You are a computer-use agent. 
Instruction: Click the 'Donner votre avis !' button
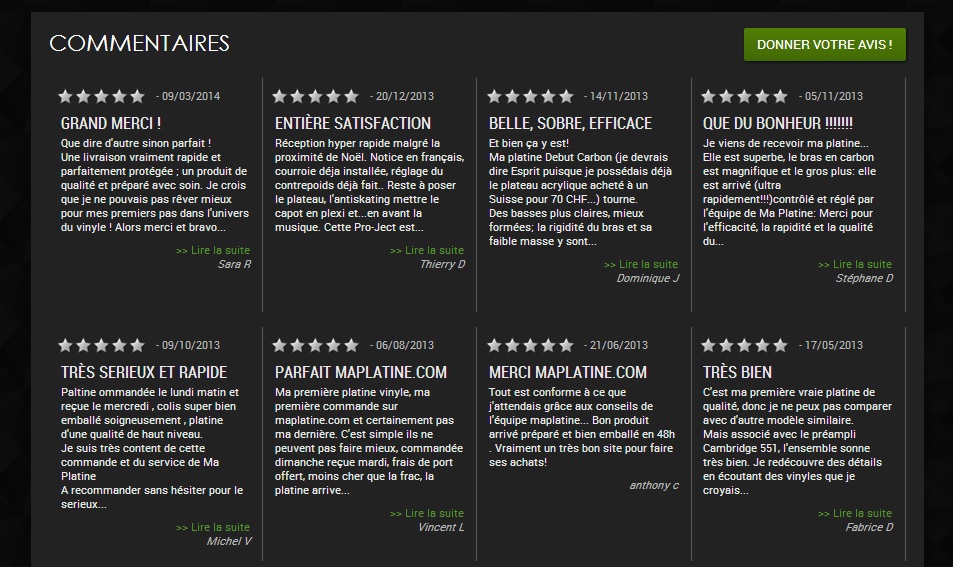click(x=824, y=45)
